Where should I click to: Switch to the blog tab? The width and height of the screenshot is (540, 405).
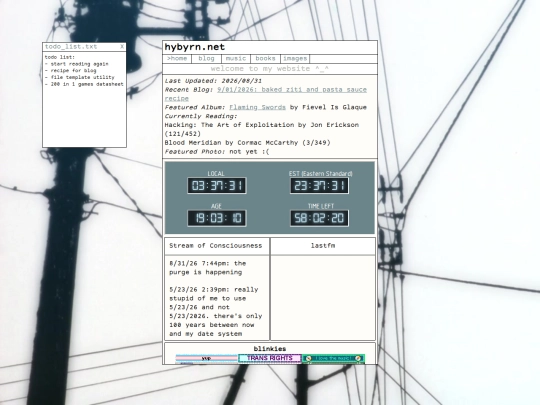pos(206,59)
